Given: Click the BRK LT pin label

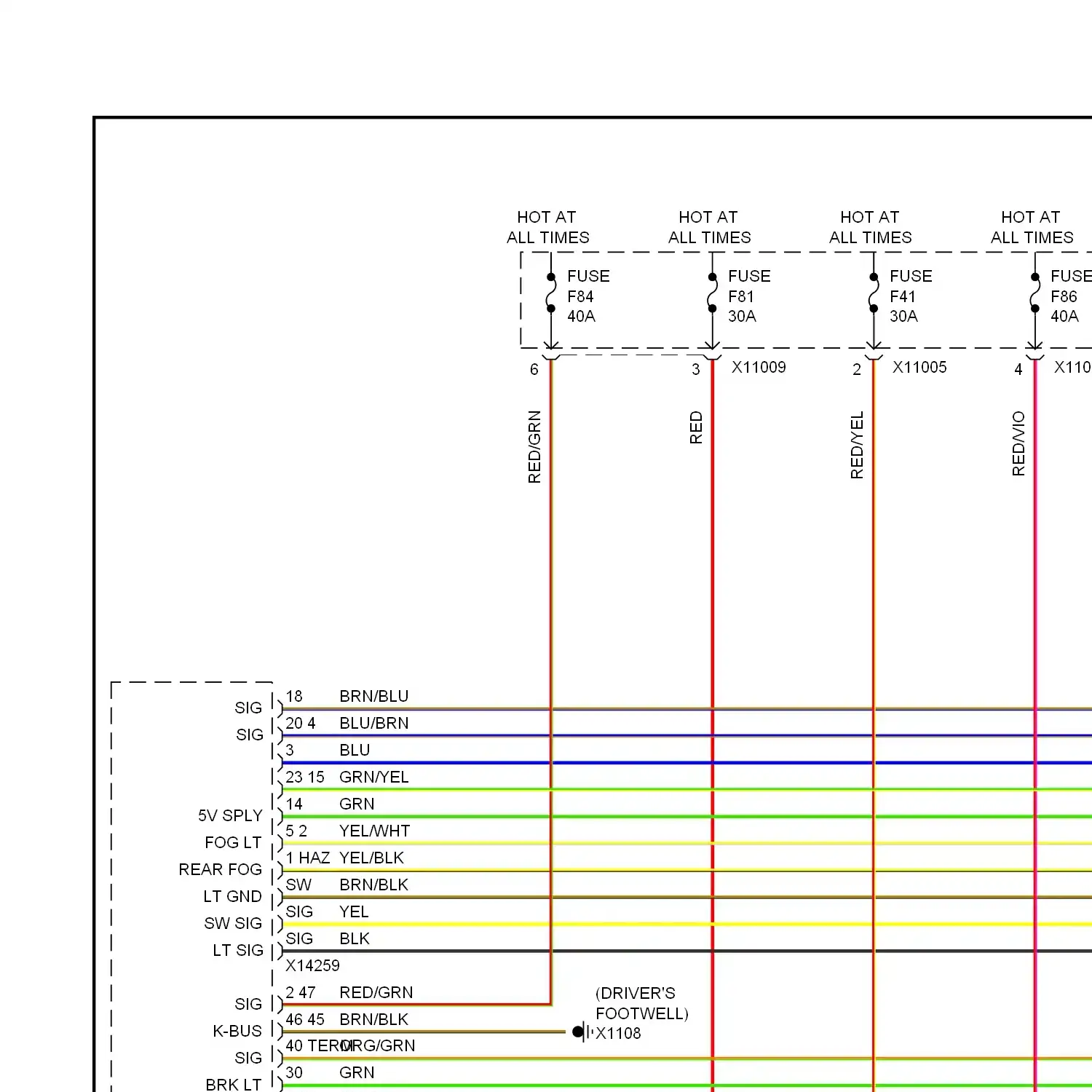Looking at the screenshot, I should [x=233, y=1085].
